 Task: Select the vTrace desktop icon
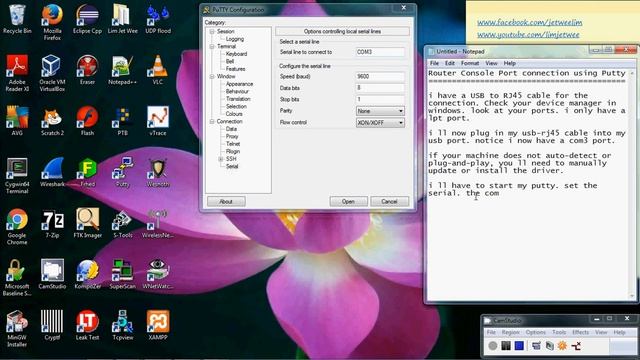(x=158, y=121)
